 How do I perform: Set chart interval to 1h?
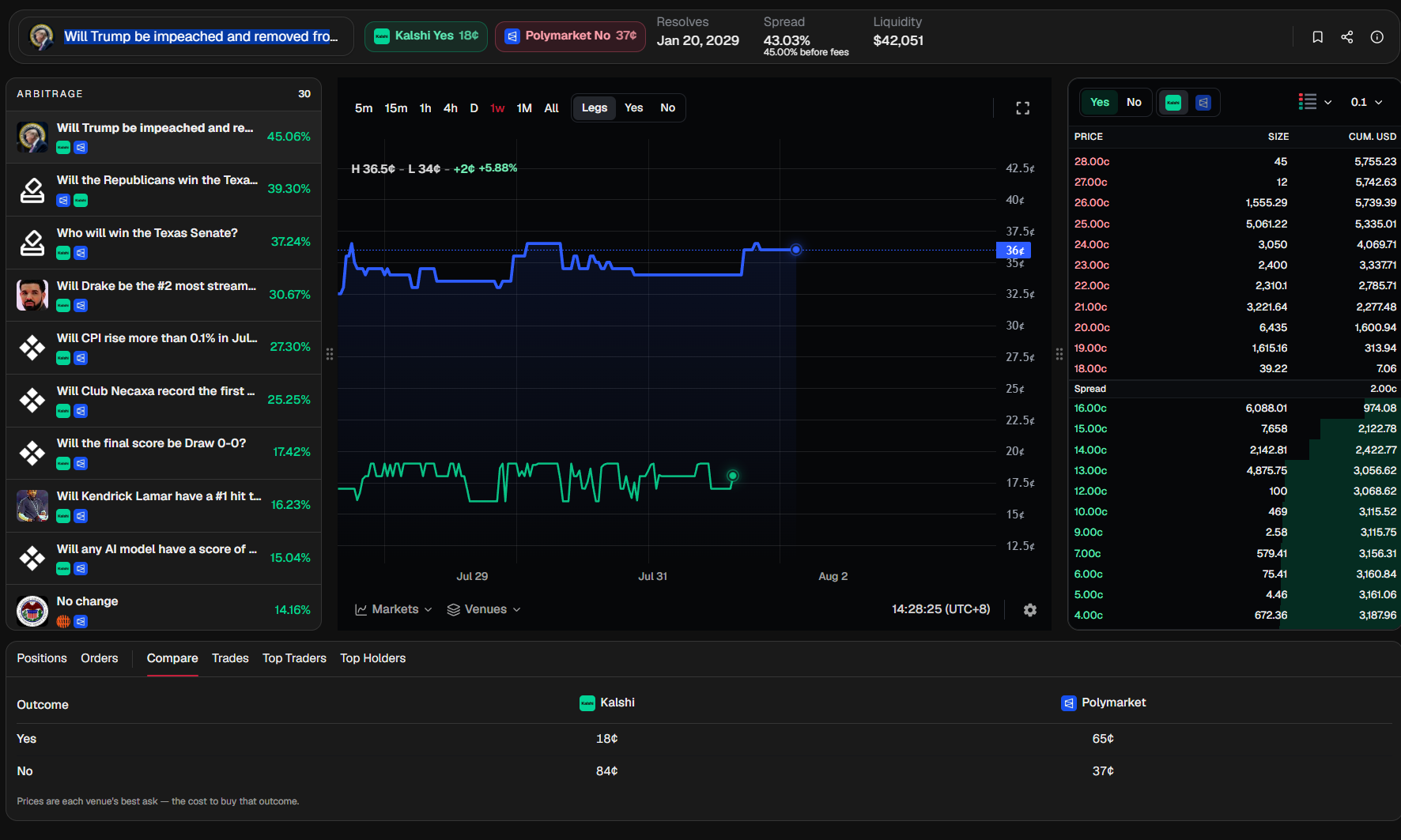[x=425, y=108]
